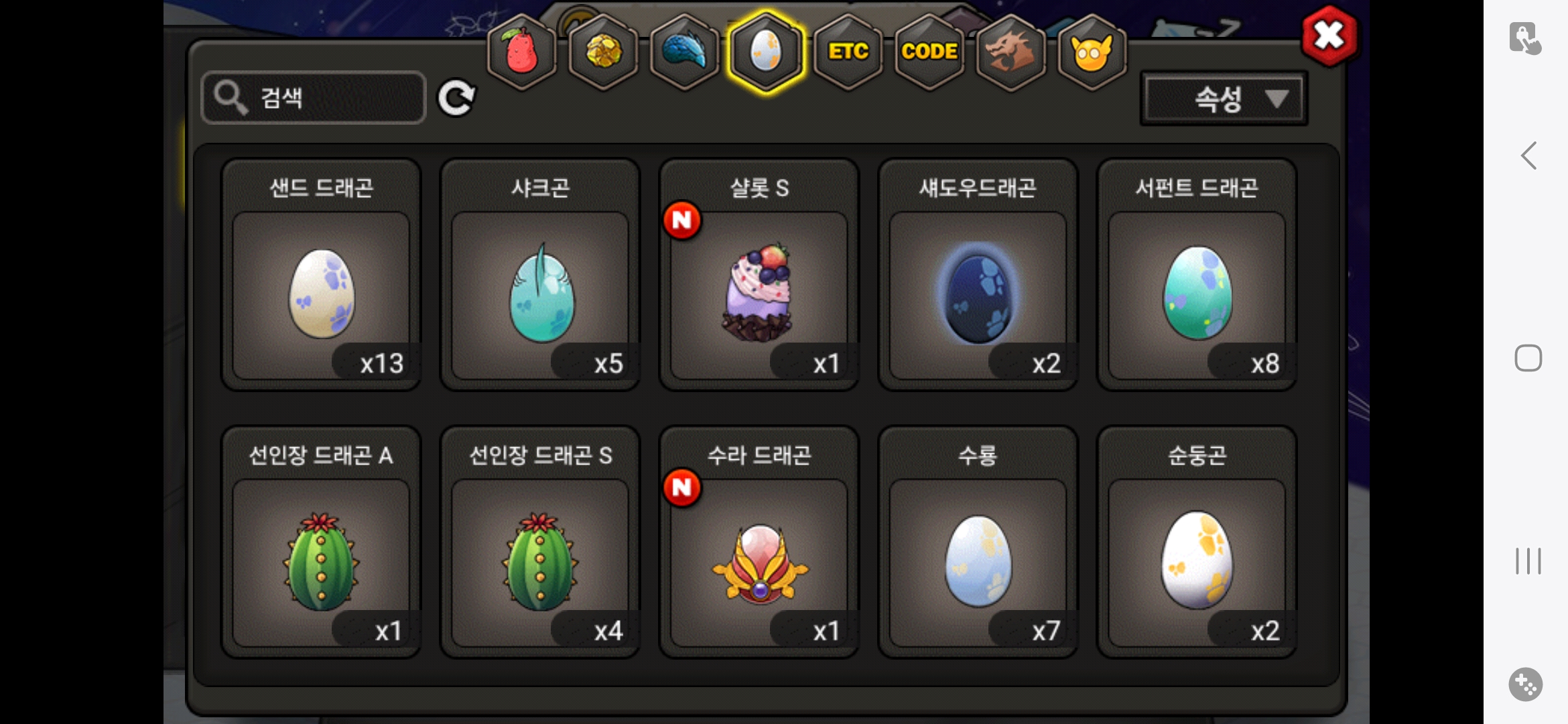
Task: Switch to the ETC tab
Action: point(848,52)
